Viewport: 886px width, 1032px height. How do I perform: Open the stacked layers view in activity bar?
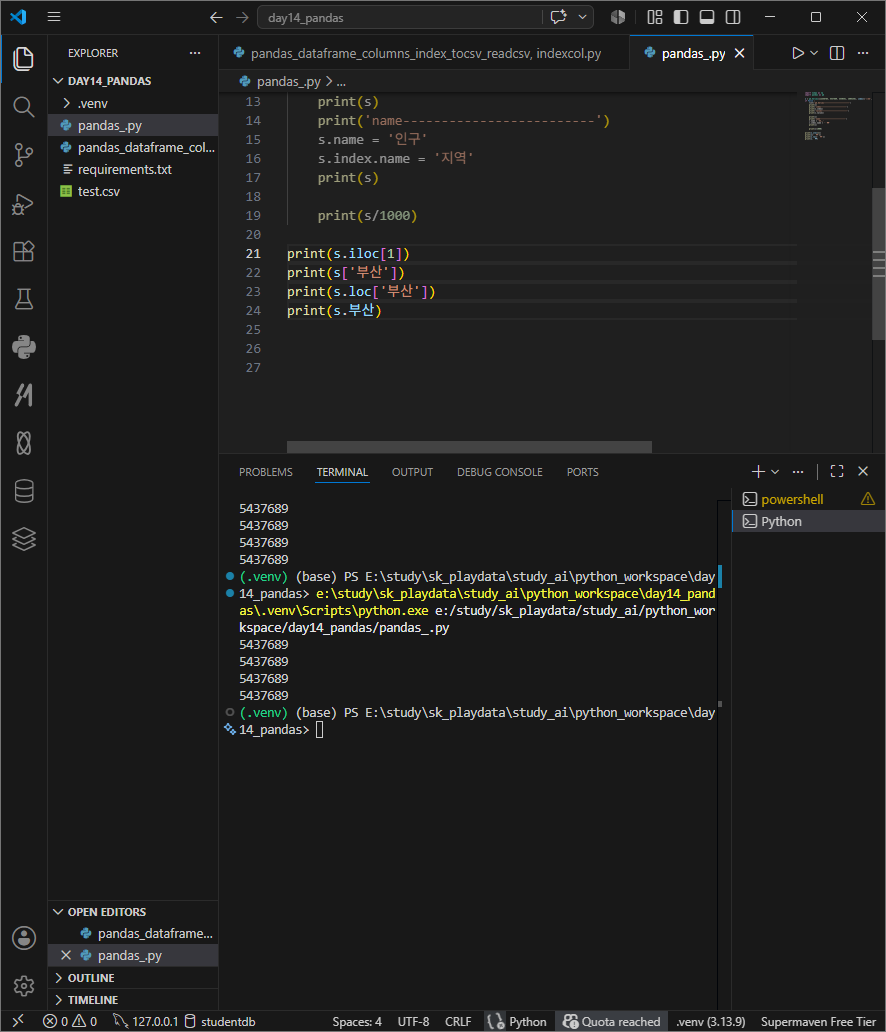pos(24,540)
